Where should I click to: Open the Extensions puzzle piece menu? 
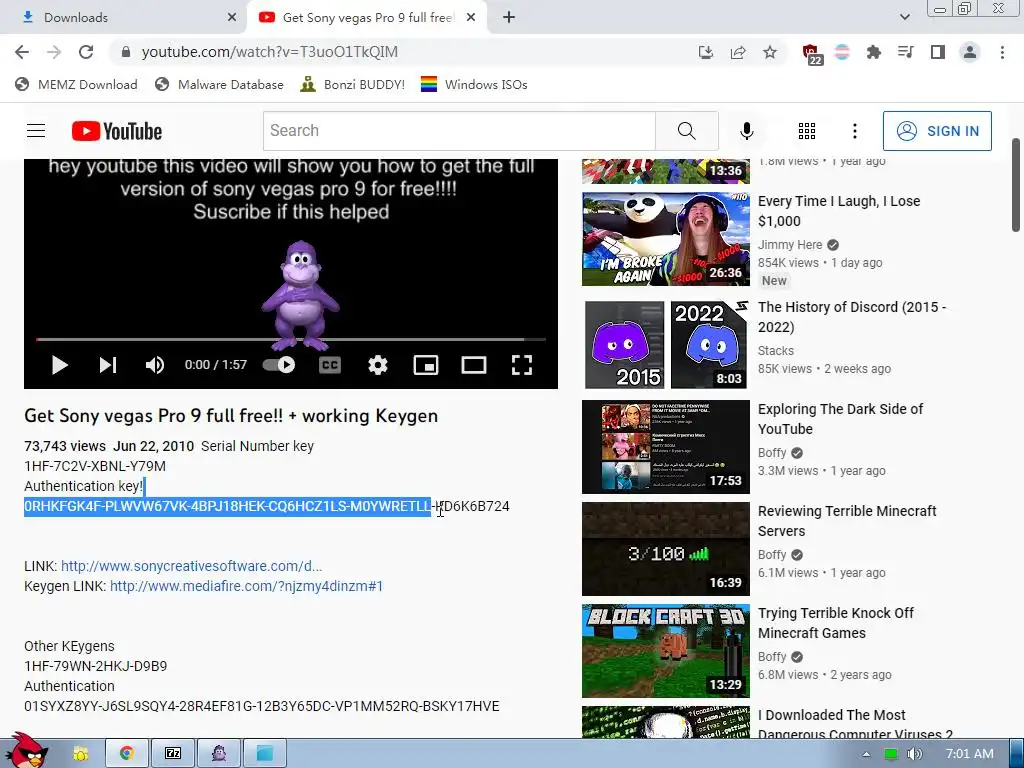coord(874,52)
